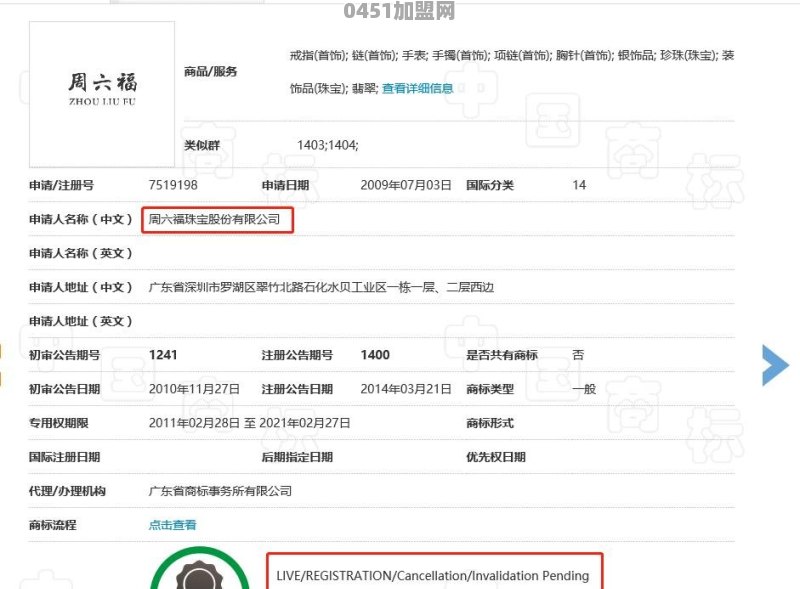Select registration number 7519198
This screenshot has width=800, height=589.
(x=173, y=185)
